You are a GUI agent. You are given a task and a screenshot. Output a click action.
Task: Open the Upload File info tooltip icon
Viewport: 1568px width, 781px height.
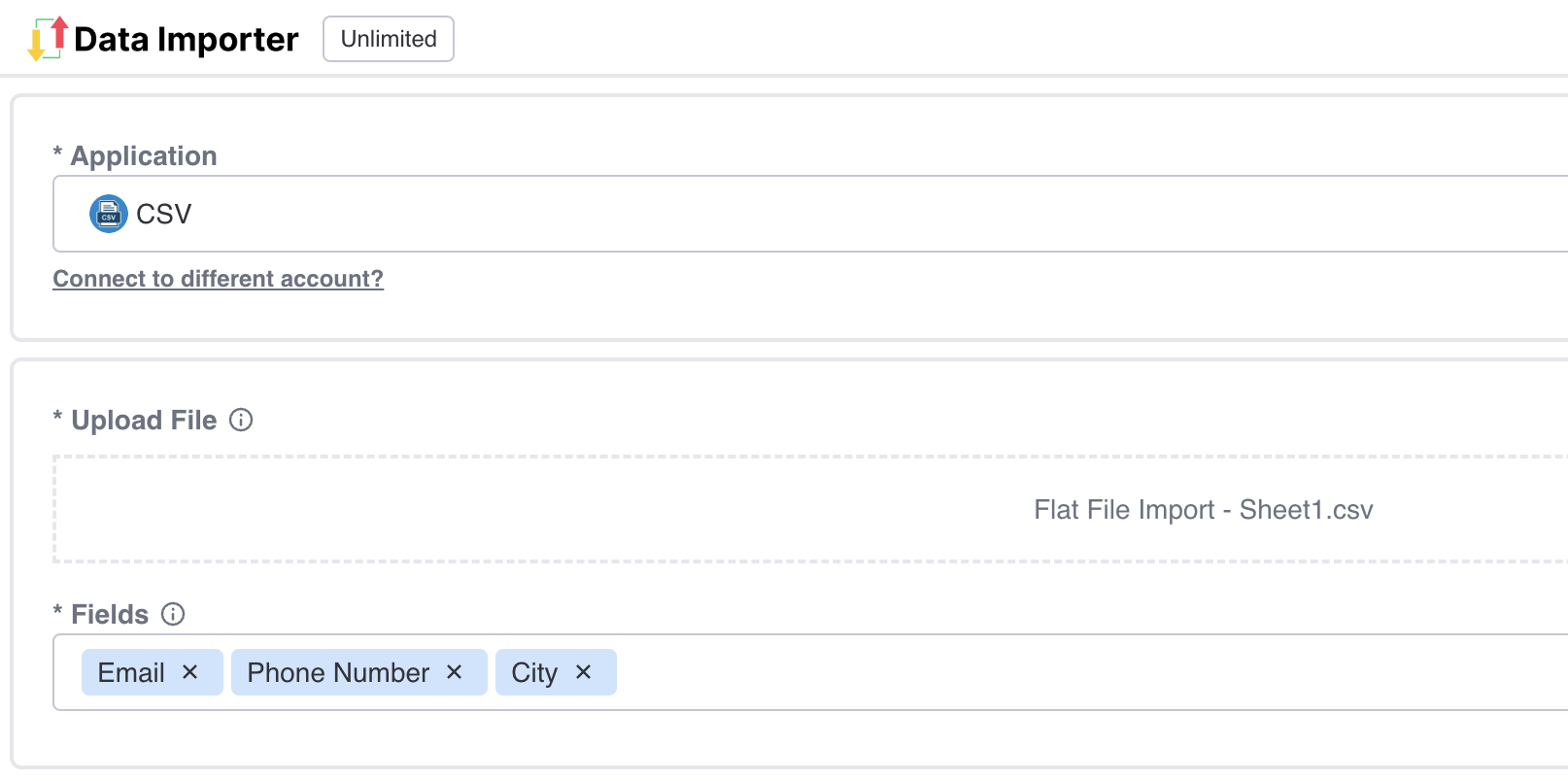pos(241,420)
